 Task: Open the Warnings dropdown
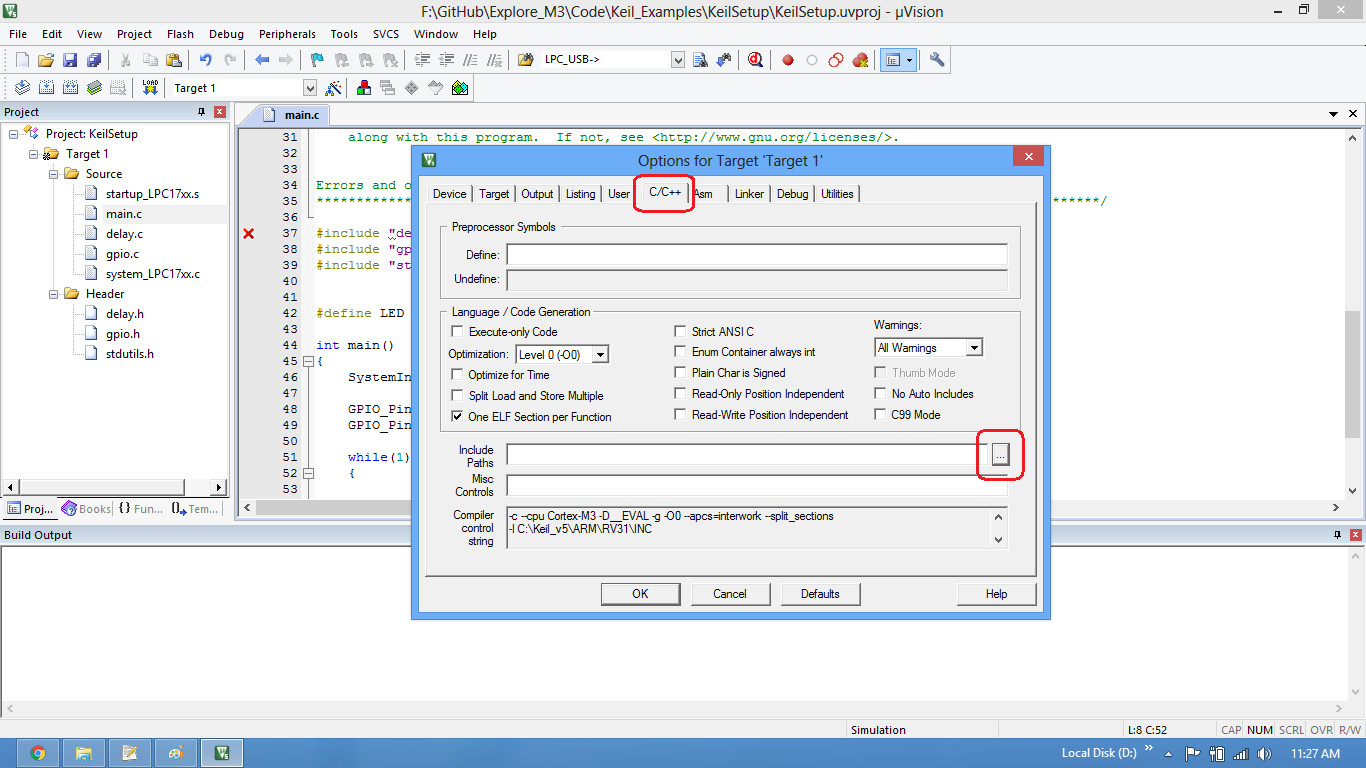(x=974, y=348)
